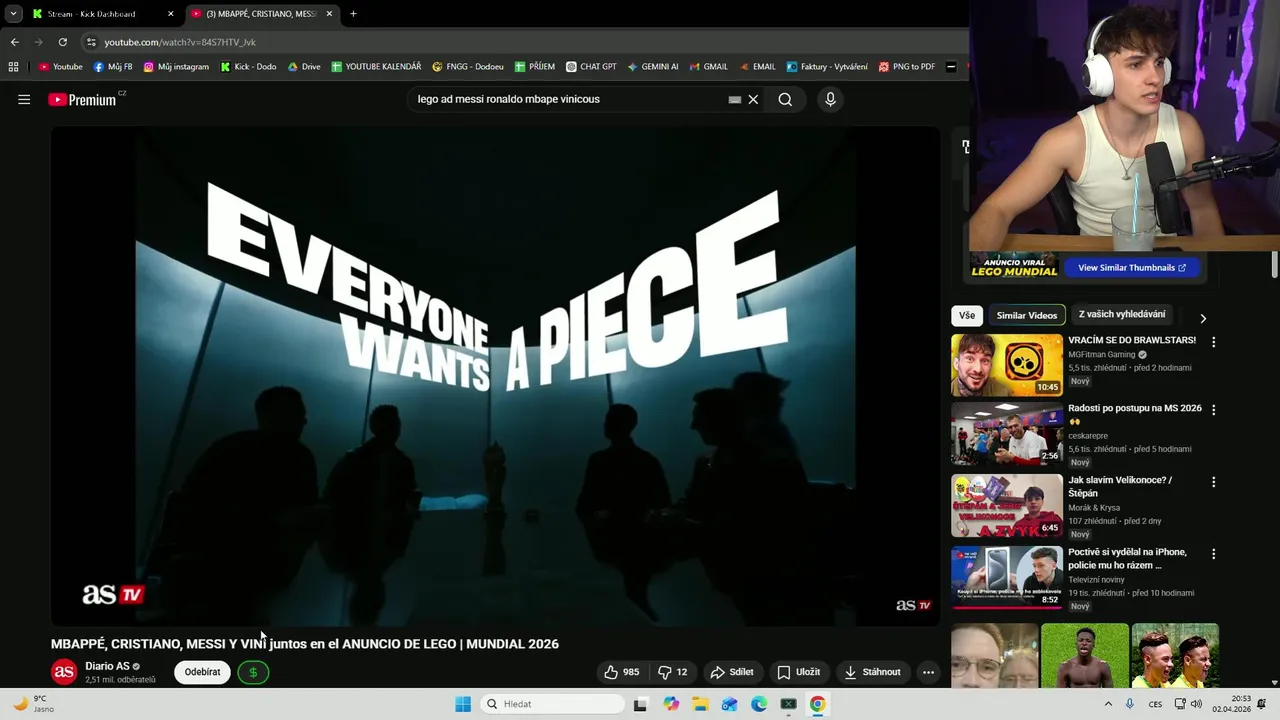The image size is (1280, 720).
Task: Close the MBAPPÉ, CRISTIANO YouTube tab
Action: (329, 14)
